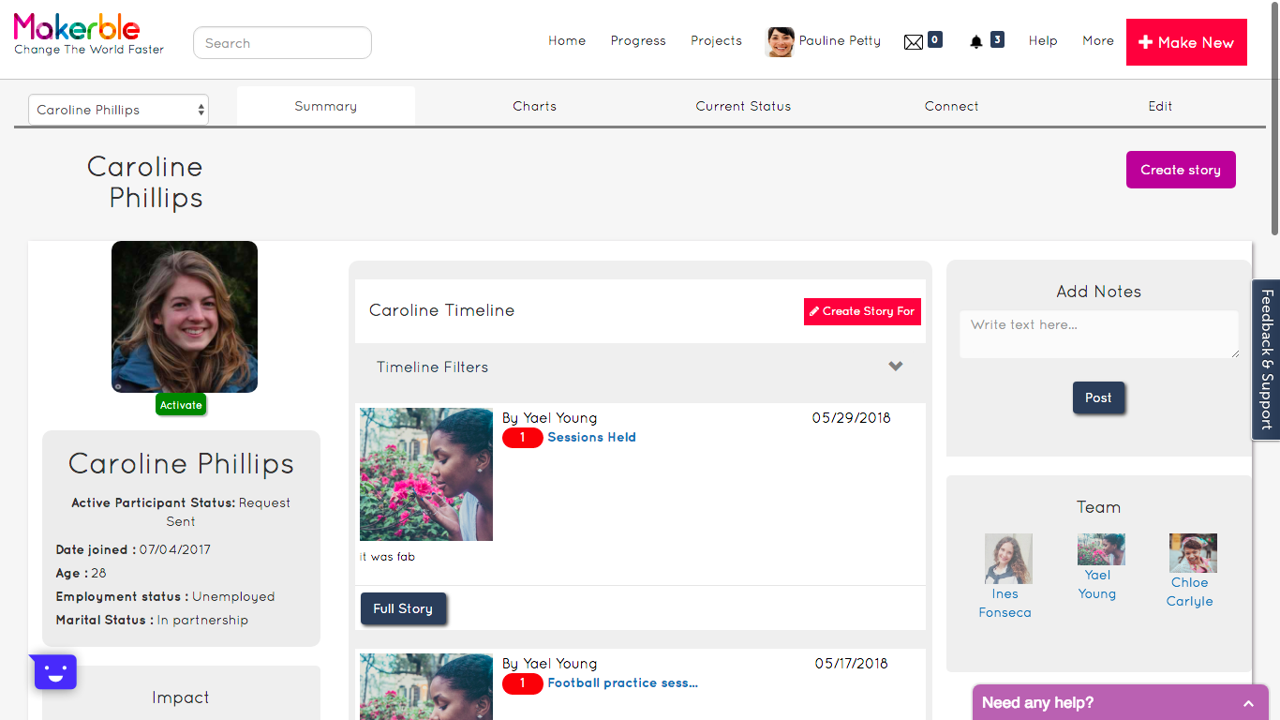Click the 05/17/2018 date text
Screen dimensions: 1280x720
pyautogui.click(x=851, y=664)
